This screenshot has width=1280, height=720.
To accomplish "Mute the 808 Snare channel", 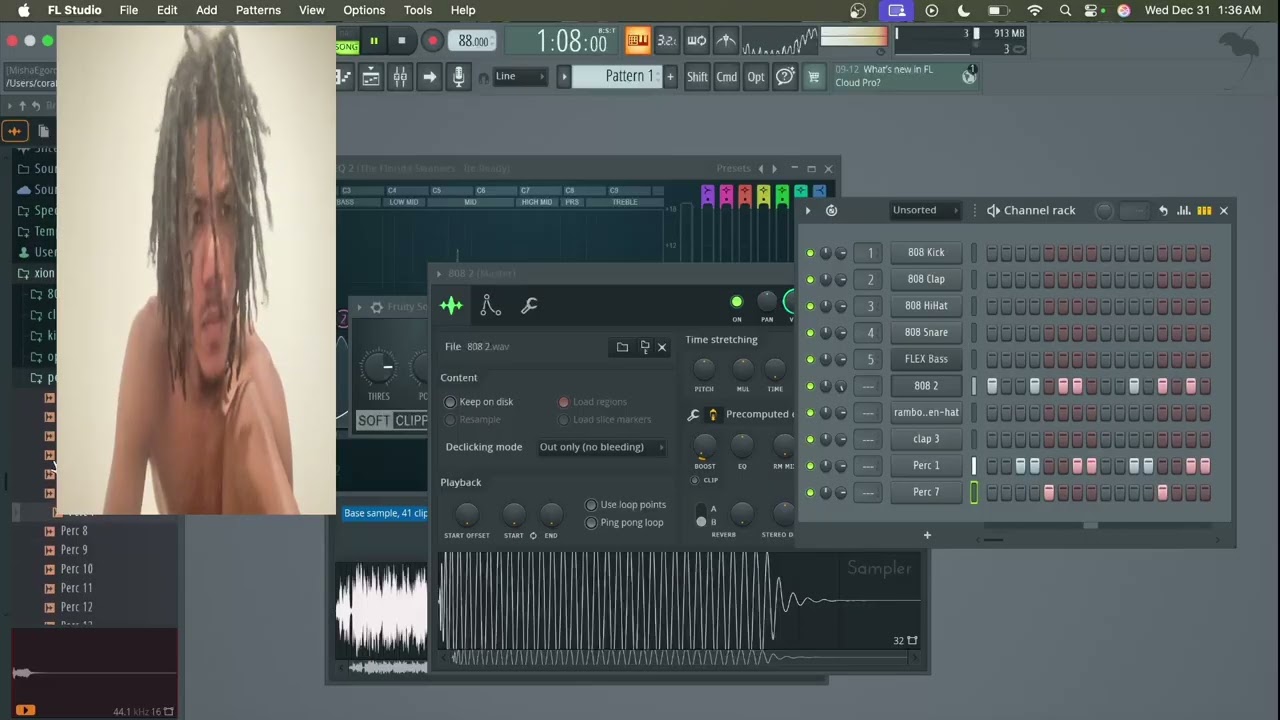I will (x=810, y=333).
